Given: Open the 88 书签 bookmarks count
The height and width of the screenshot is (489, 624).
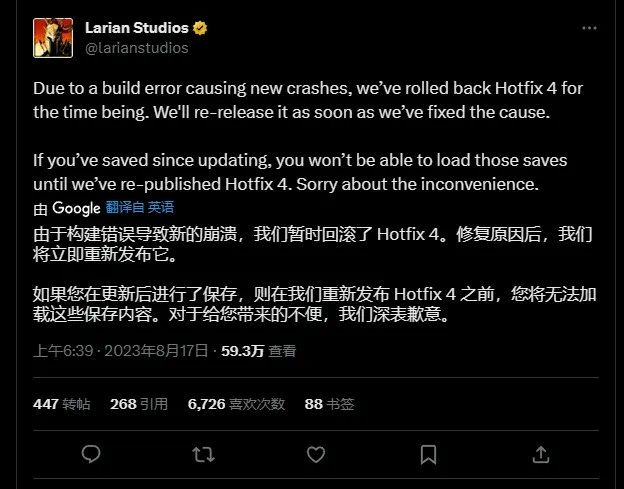Looking at the screenshot, I should [x=330, y=404].
